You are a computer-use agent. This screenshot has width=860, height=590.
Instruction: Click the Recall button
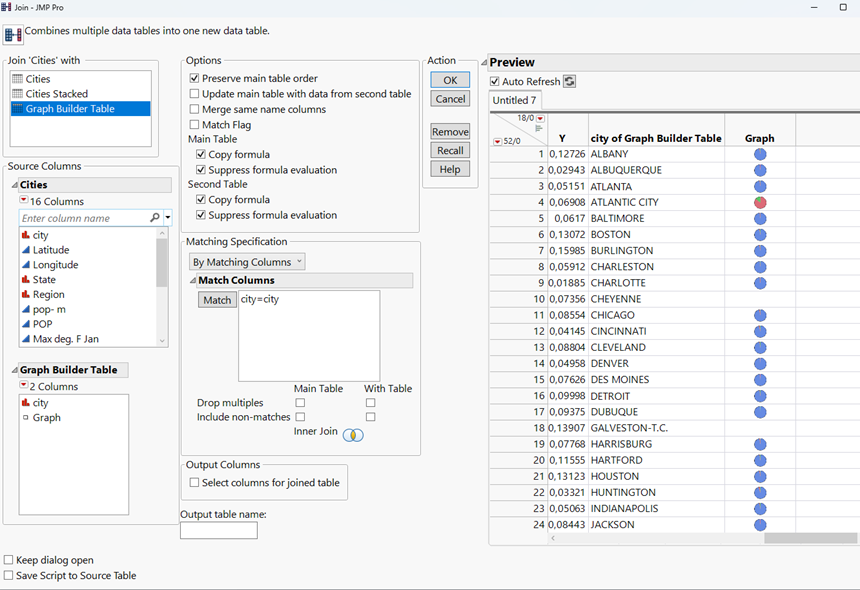pos(450,150)
